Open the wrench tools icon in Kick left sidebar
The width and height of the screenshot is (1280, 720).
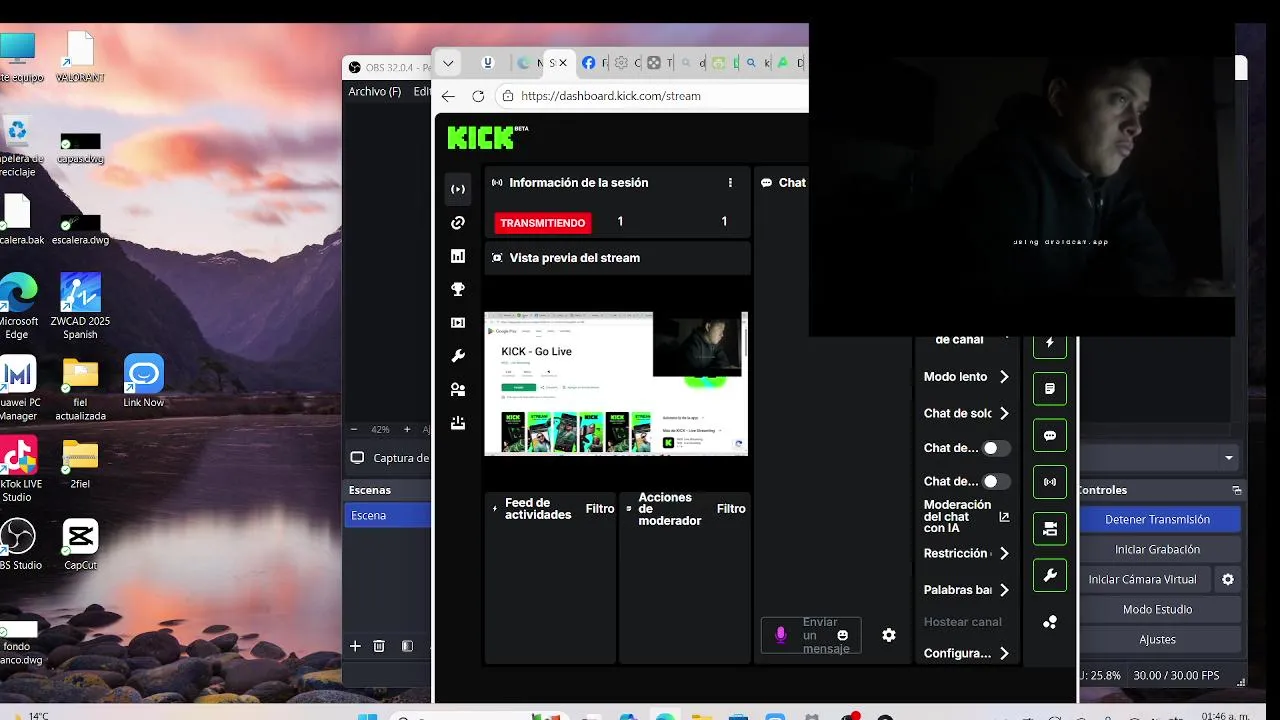pos(458,356)
